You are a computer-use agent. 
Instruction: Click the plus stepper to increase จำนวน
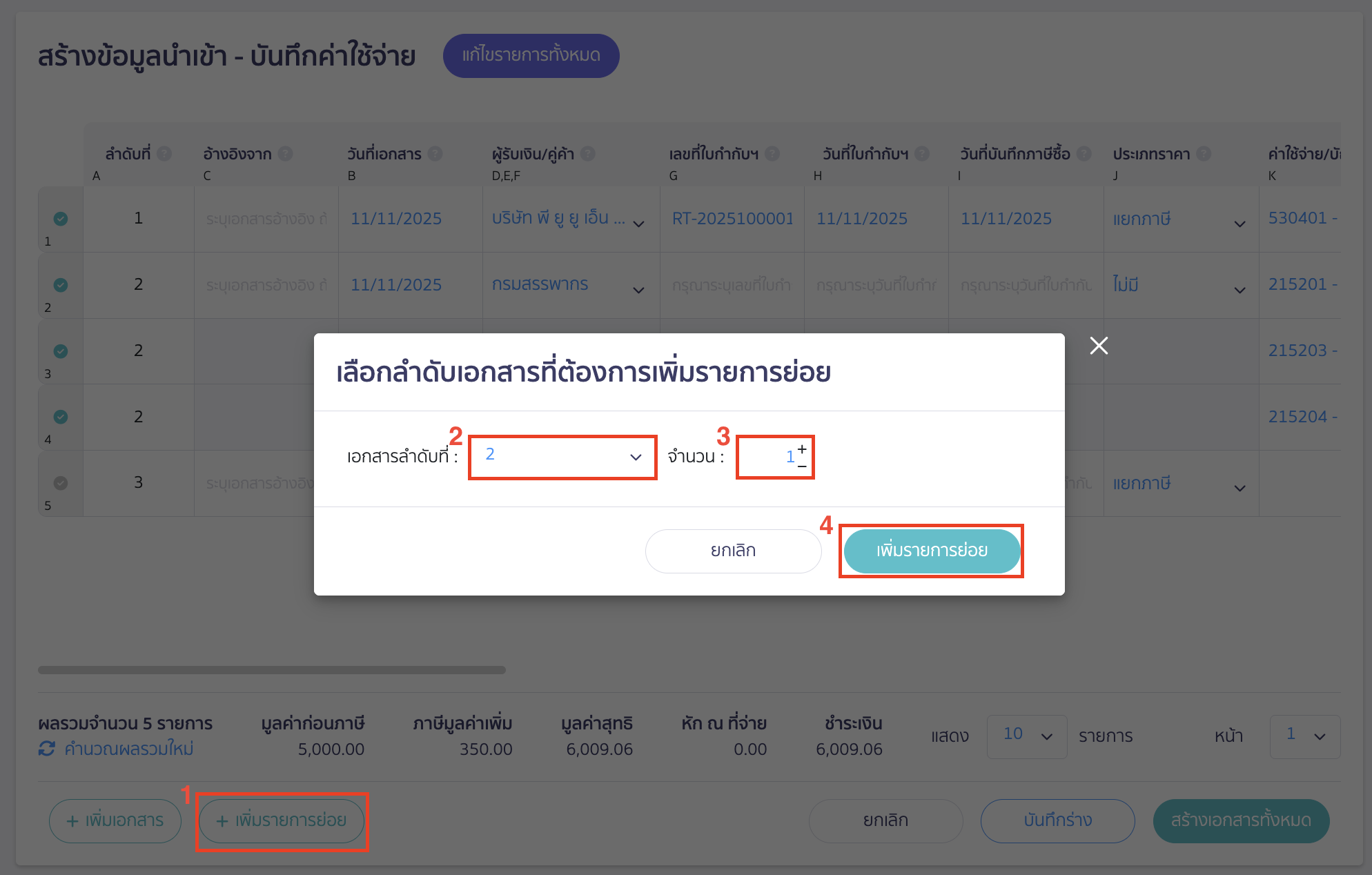[x=801, y=449]
